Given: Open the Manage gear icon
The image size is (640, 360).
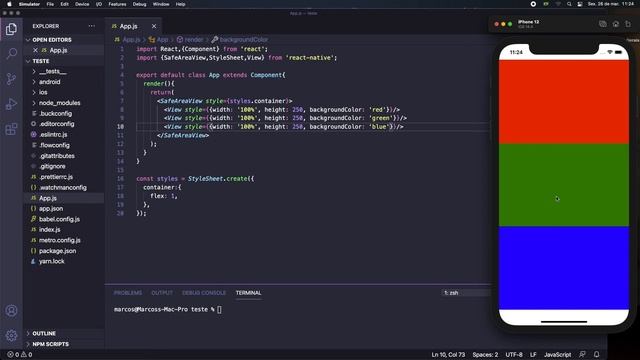Looking at the screenshot, I should 11,336.
